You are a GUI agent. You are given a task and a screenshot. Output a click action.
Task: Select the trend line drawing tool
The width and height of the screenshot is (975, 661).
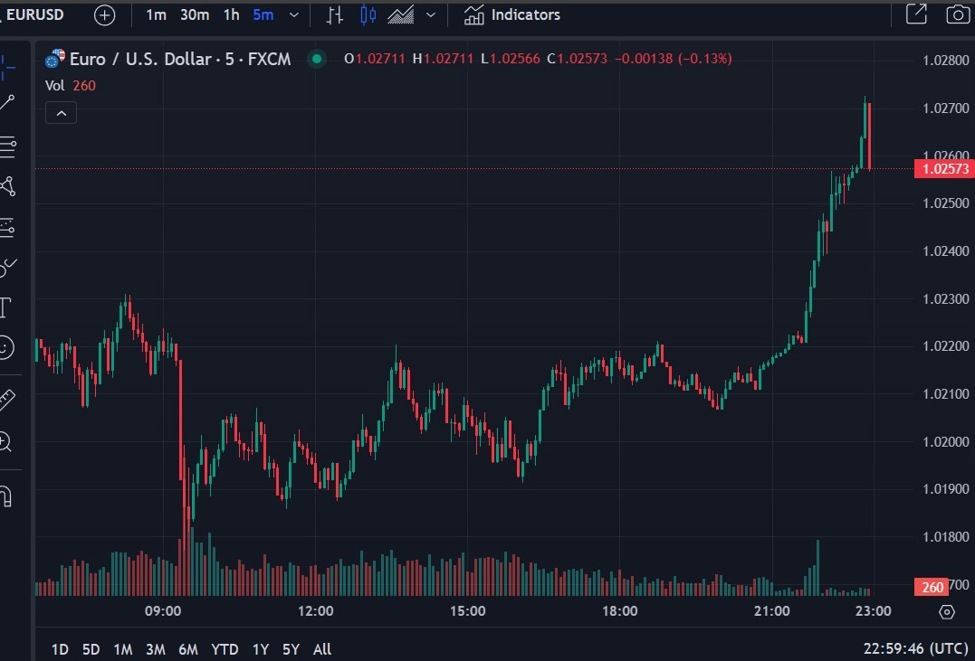tap(8, 103)
